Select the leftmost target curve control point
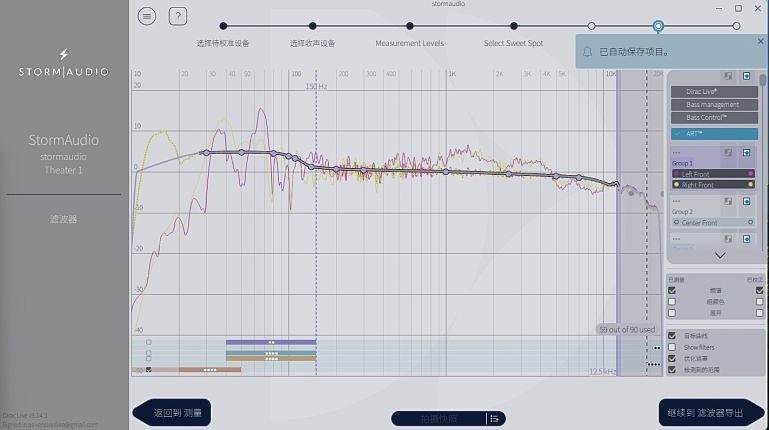769x430 pixels. pos(206,153)
